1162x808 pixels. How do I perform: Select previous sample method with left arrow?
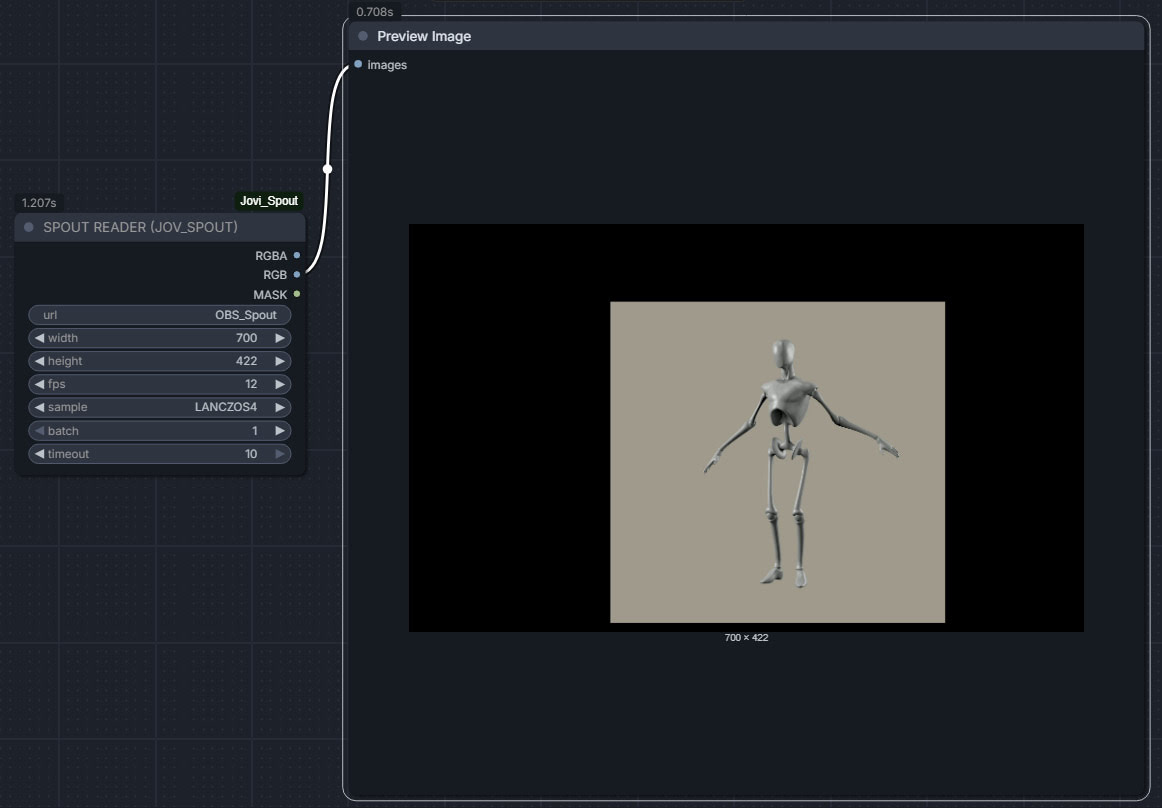[x=39, y=407]
